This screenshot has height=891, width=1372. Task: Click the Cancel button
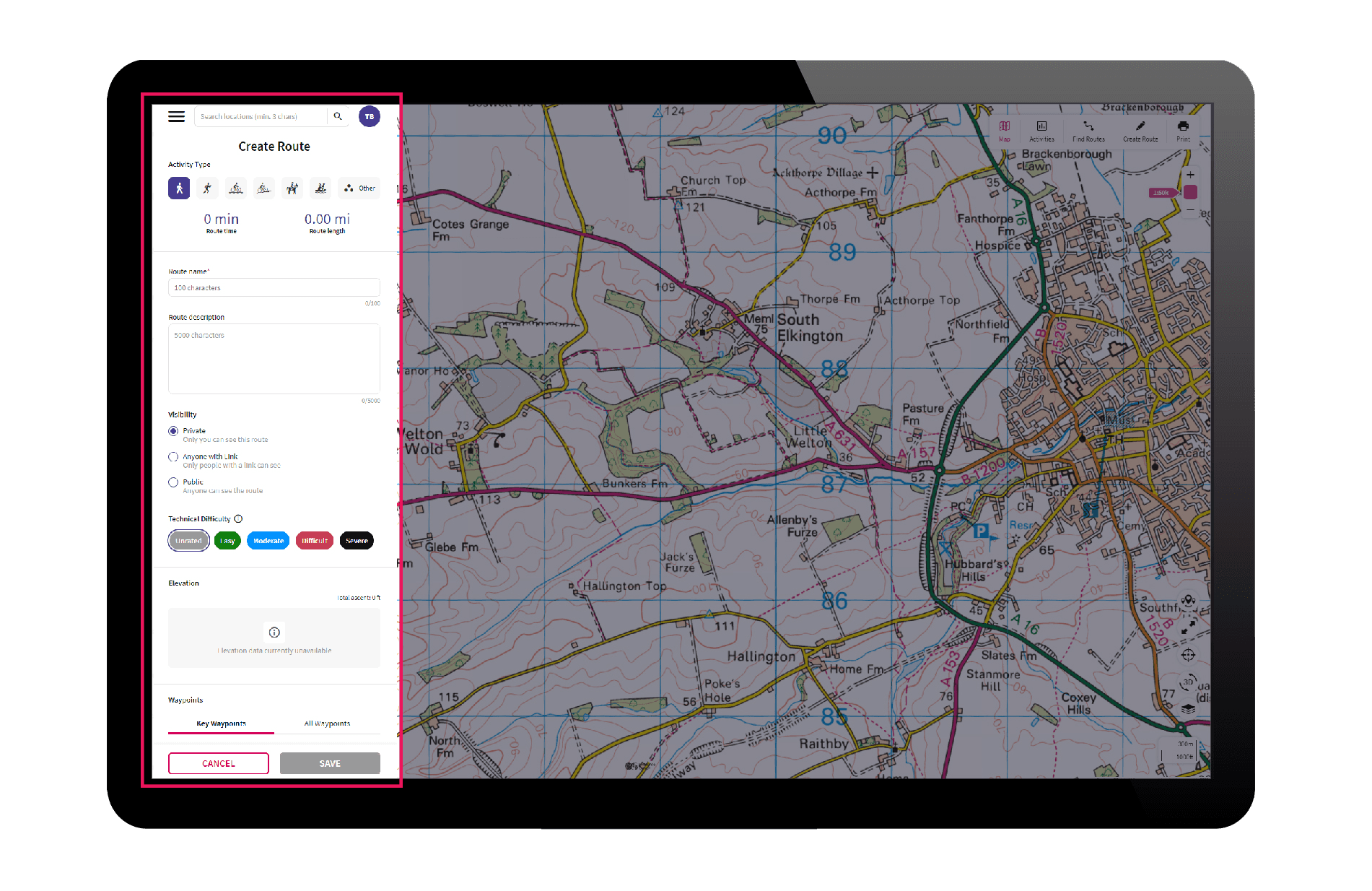pos(218,763)
